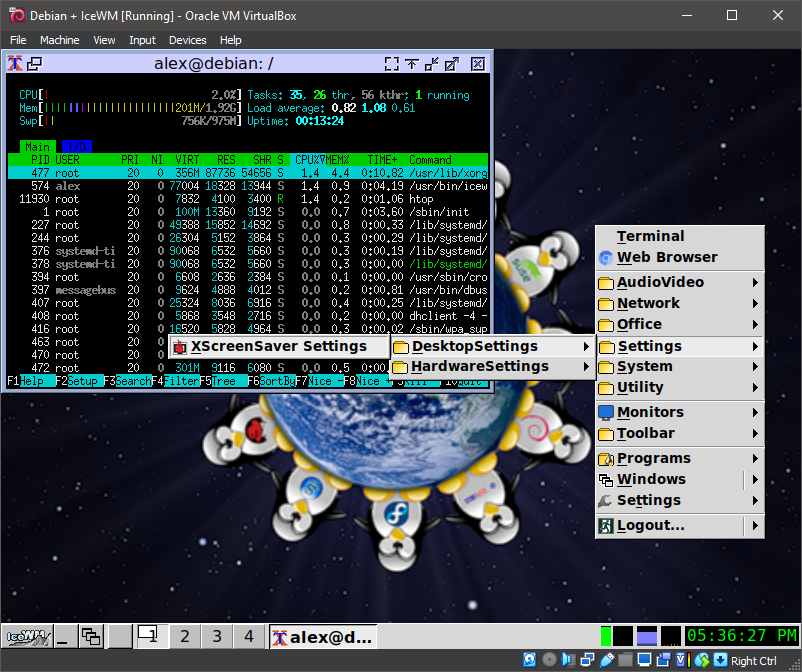This screenshot has height=672, width=802.
Task: Open the IceWM start menu button
Action: 27,636
